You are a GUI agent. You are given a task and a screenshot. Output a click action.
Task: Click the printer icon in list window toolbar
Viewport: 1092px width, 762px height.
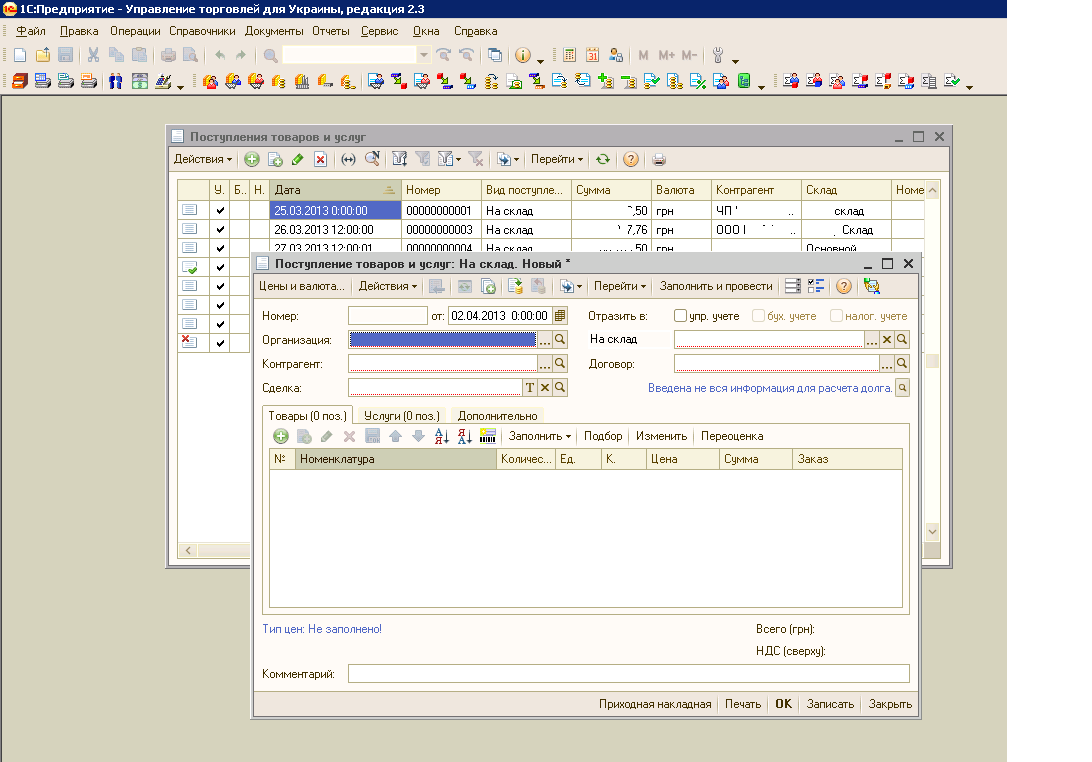point(659,160)
